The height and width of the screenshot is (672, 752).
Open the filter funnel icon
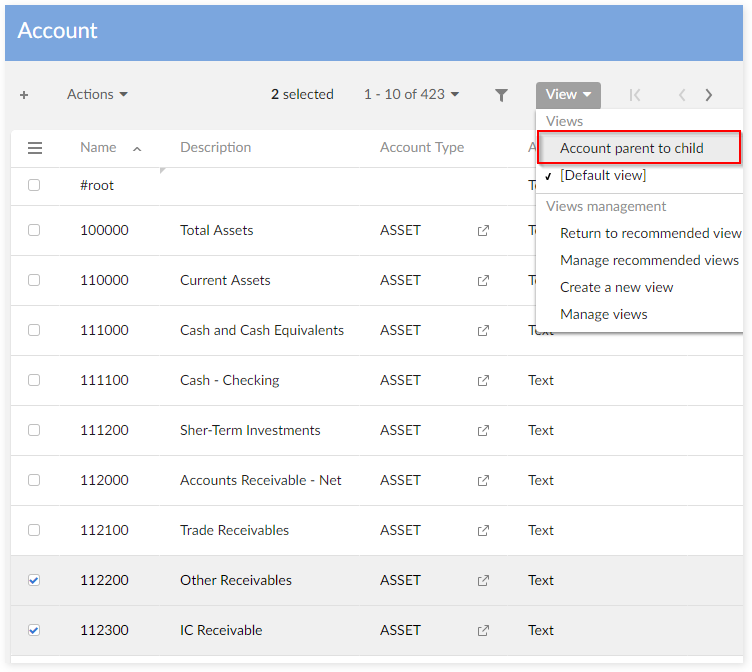tap(502, 95)
